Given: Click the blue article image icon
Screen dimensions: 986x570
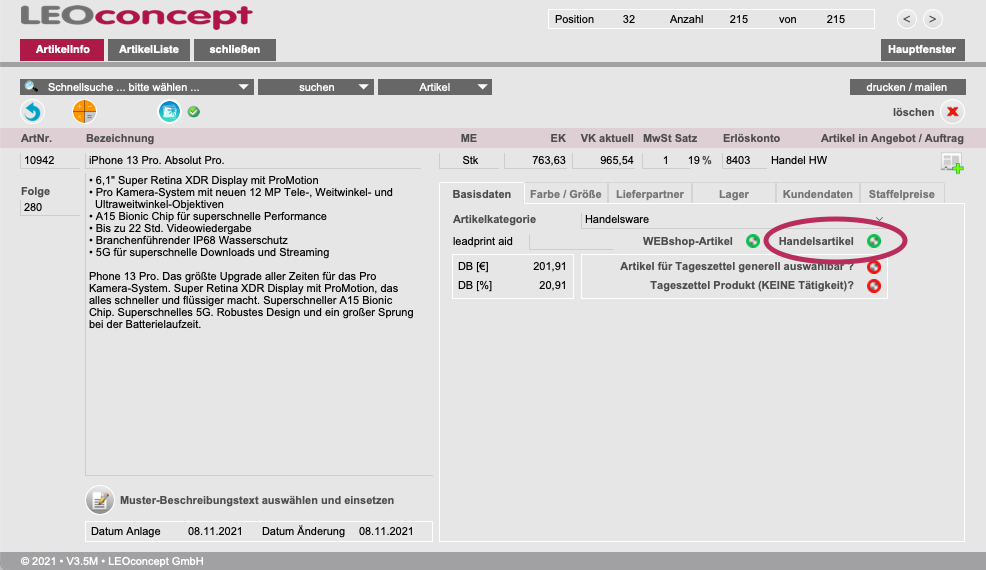Looking at the screenshot, I should (169, 112).
